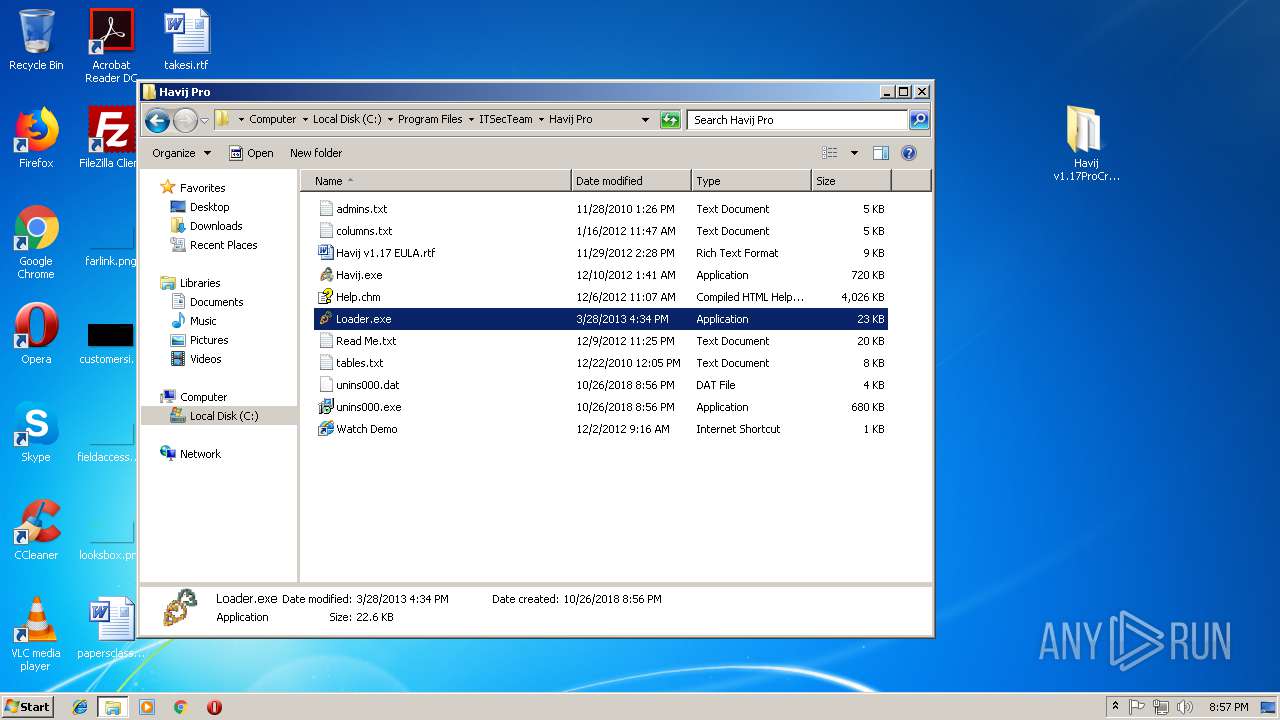Toggle the preview pane button

tap(881, 153)
